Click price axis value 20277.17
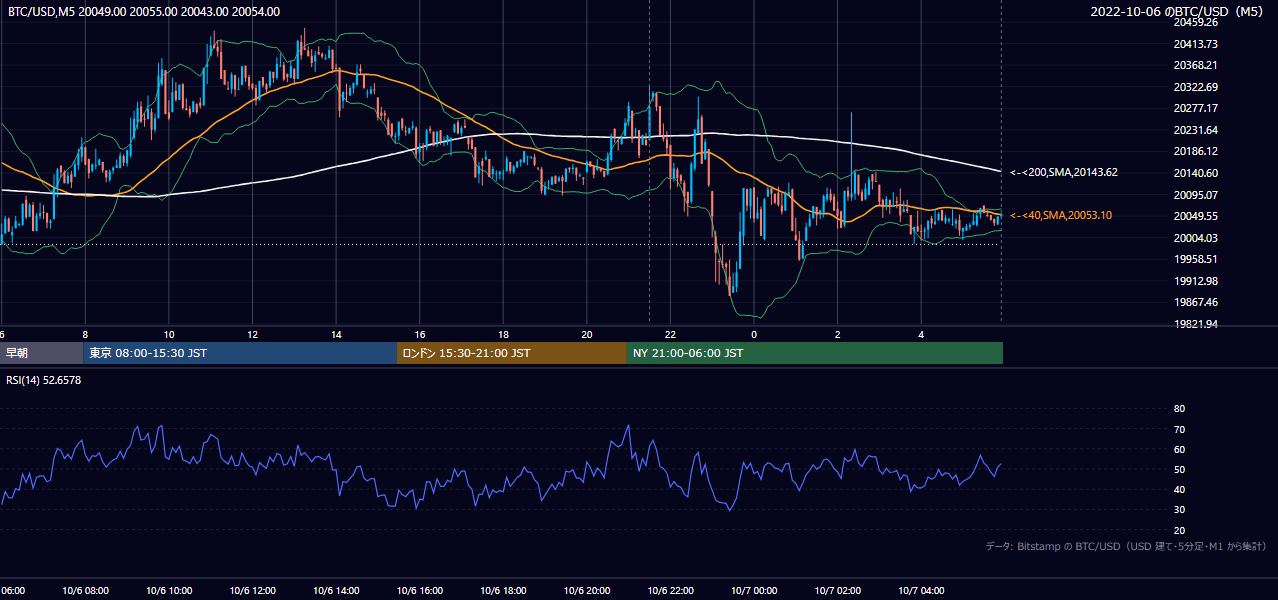Screen dimensions: 1278x600 [x=1196, y=108]
